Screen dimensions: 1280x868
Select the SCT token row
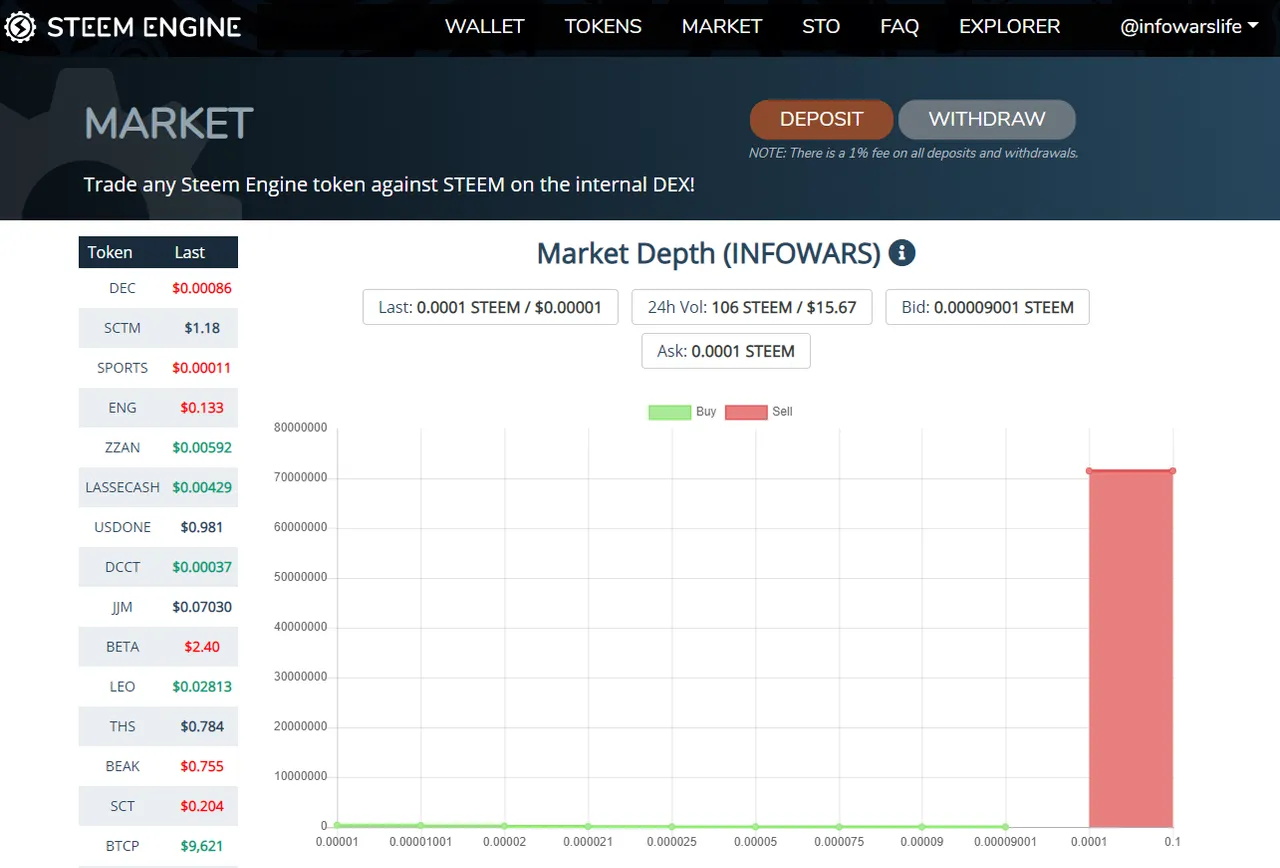pos(158,806)
